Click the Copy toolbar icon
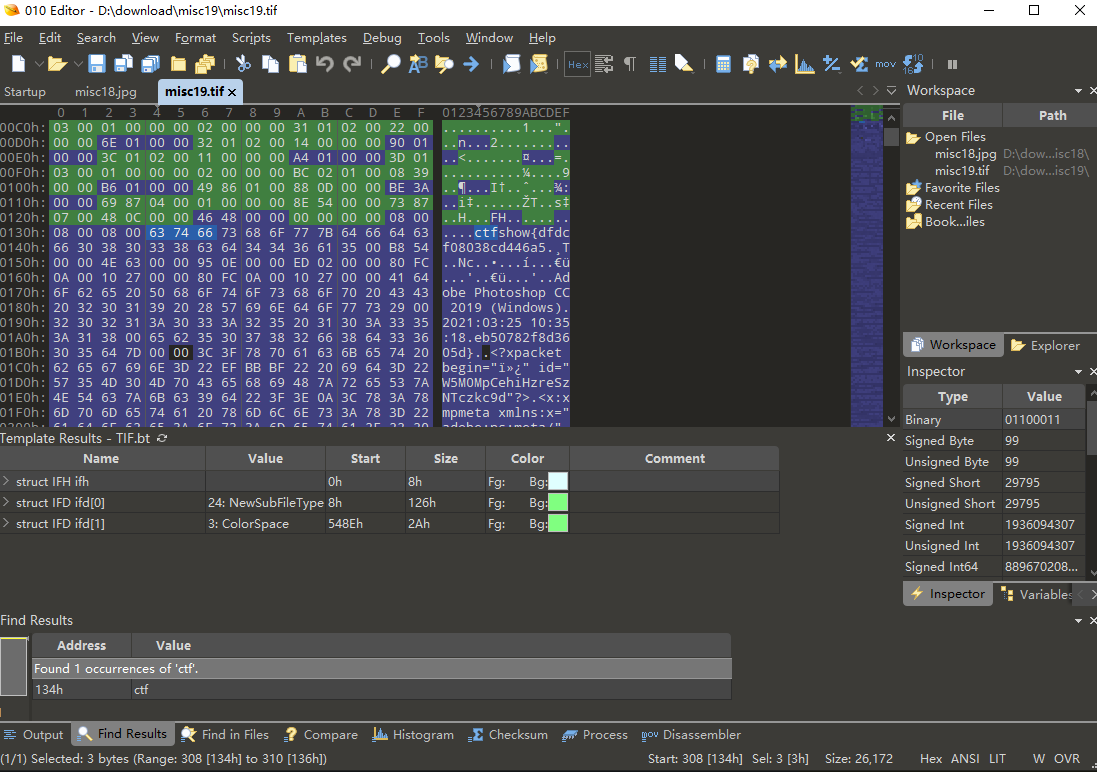The image size is (1097, 772). [x=270, y=64]
